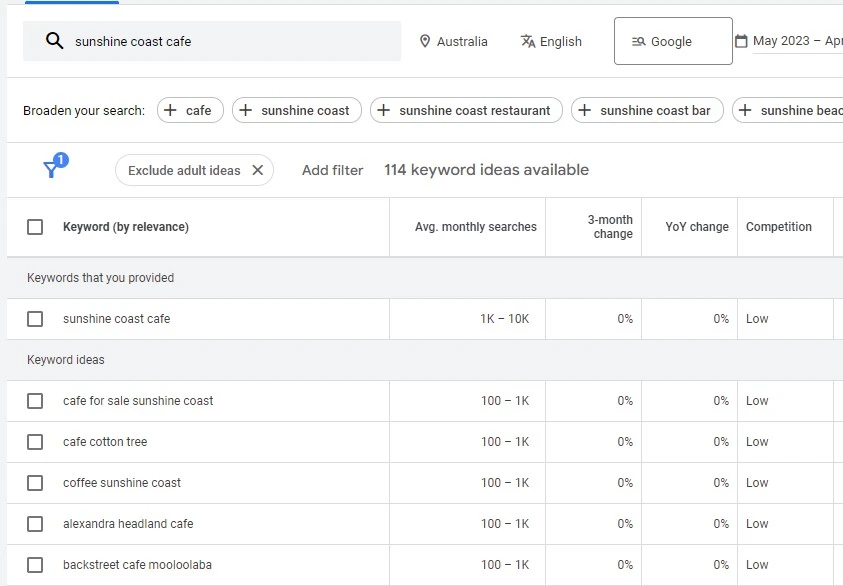
Task: Select 'cafe for sale sunshine coast' checkbox
Action: pyautogui.click(x=35, y=401)
